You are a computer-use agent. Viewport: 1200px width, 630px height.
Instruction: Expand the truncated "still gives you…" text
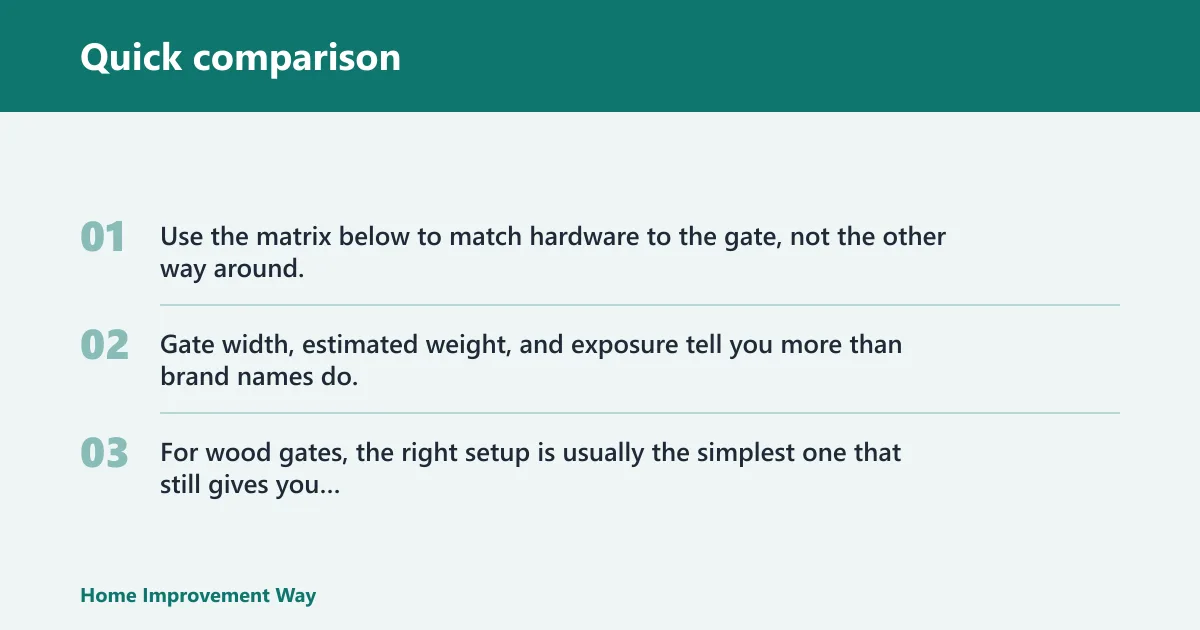point(250,486)
